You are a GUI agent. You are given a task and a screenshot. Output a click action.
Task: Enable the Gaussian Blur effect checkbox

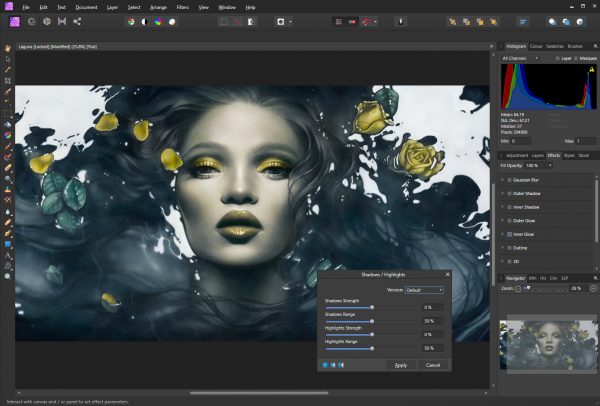coord(509,180)
